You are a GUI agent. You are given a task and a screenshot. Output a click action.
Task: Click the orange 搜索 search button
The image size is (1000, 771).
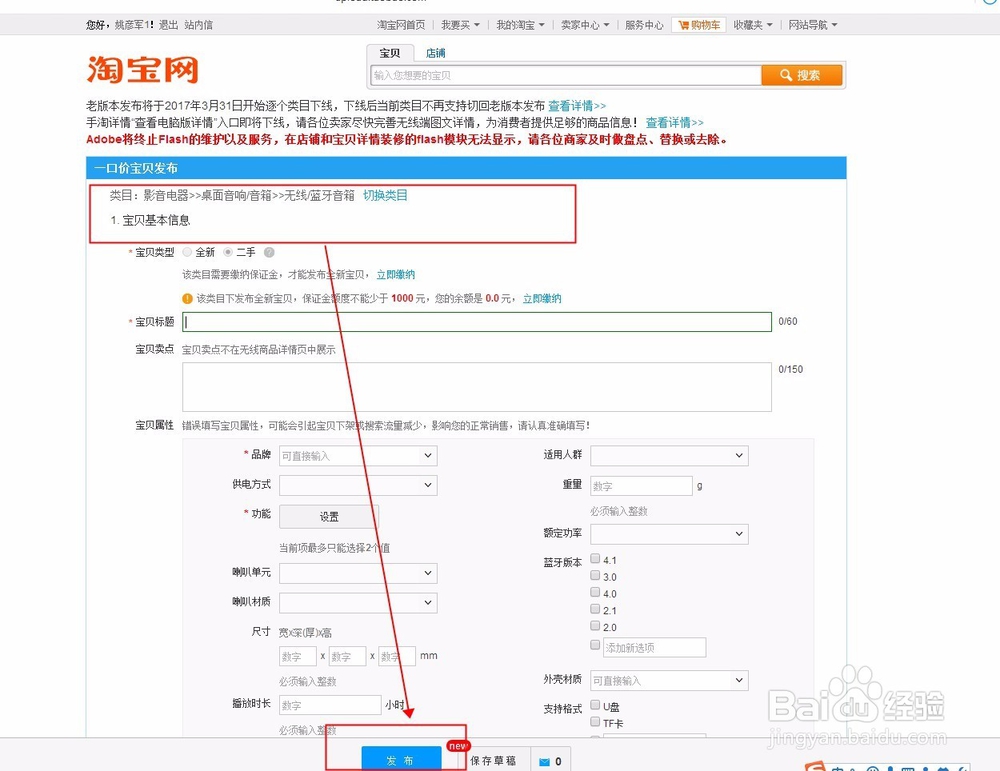(802, 75)
